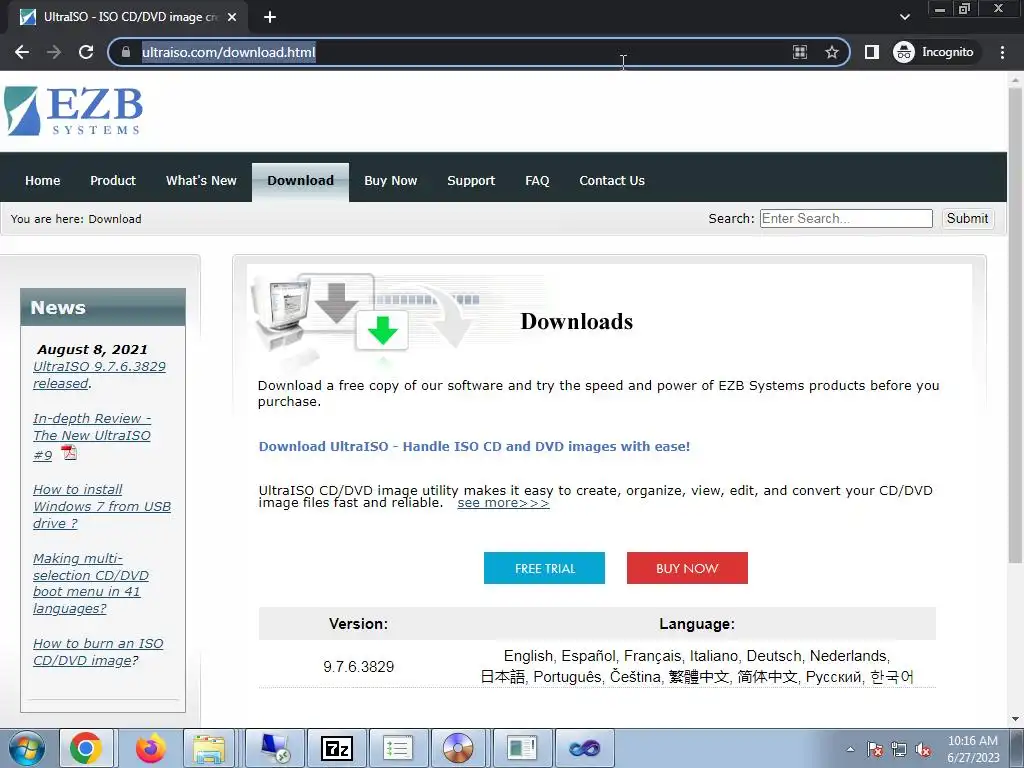Viewport: 1024px width, 768px height.
Task: Open the remote computer icon in the taskbar
Action: coord(275,748)
